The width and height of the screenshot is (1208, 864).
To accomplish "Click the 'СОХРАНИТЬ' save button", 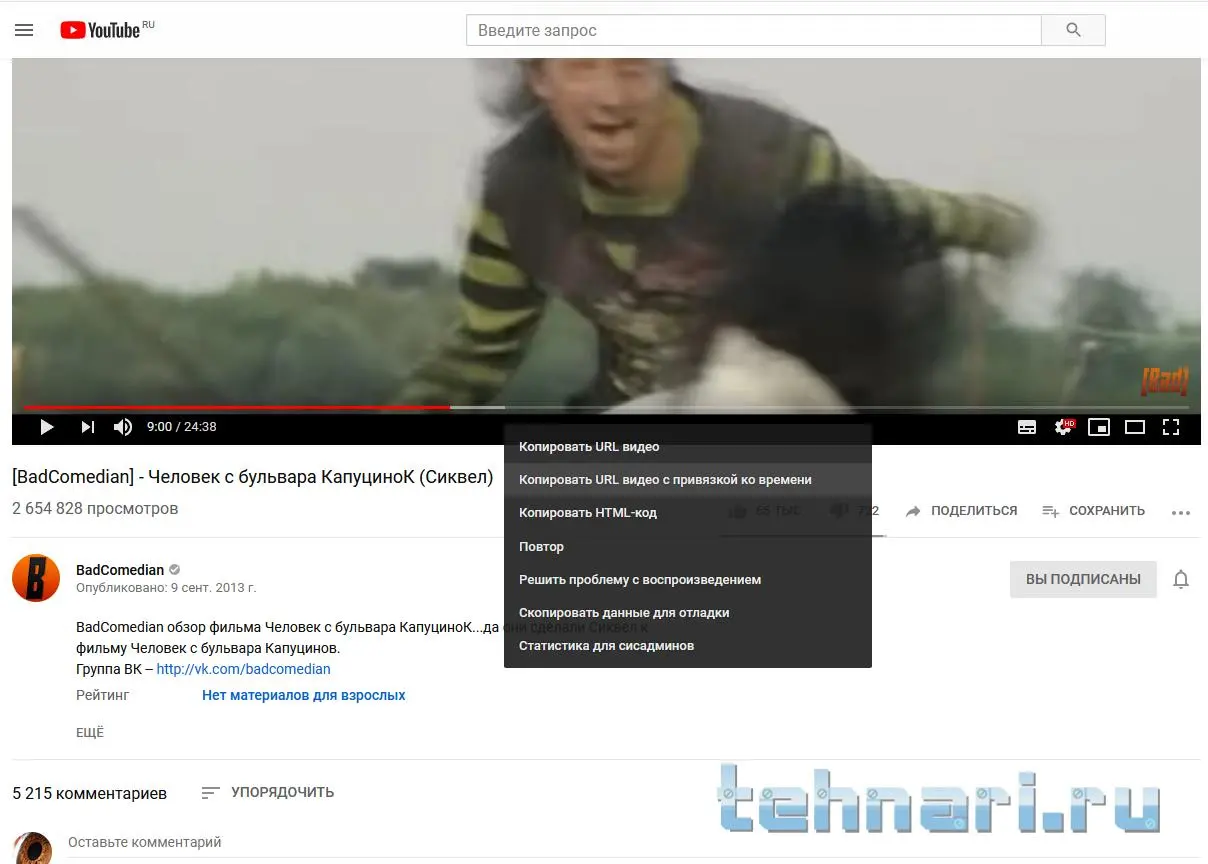I will (x=1093, y=511).
